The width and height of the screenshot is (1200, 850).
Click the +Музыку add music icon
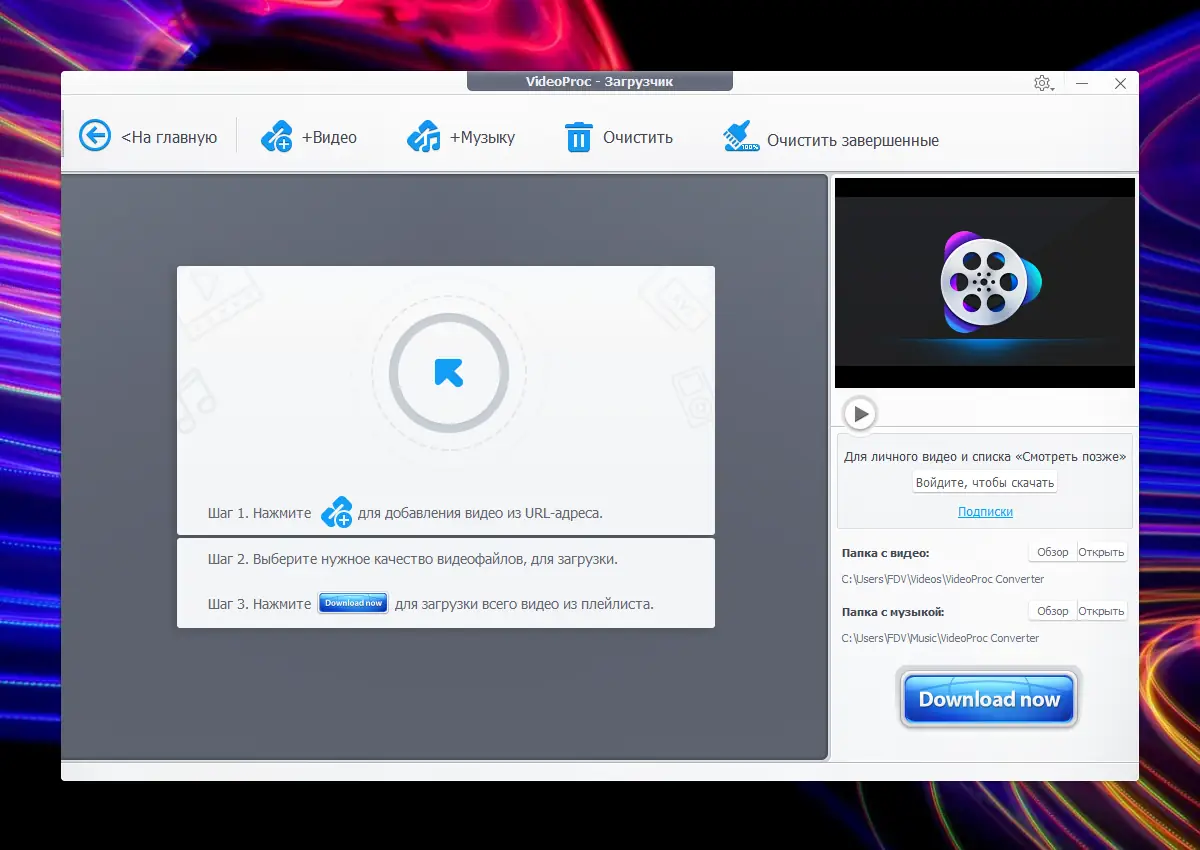pos(424,136)
